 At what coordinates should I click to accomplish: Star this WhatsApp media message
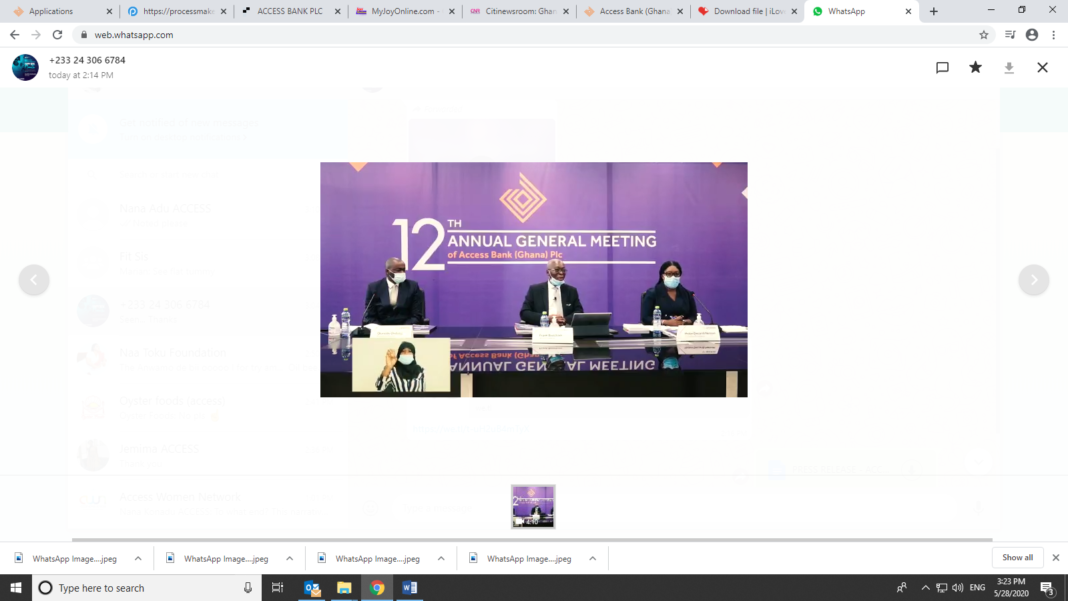click(975, 67)
